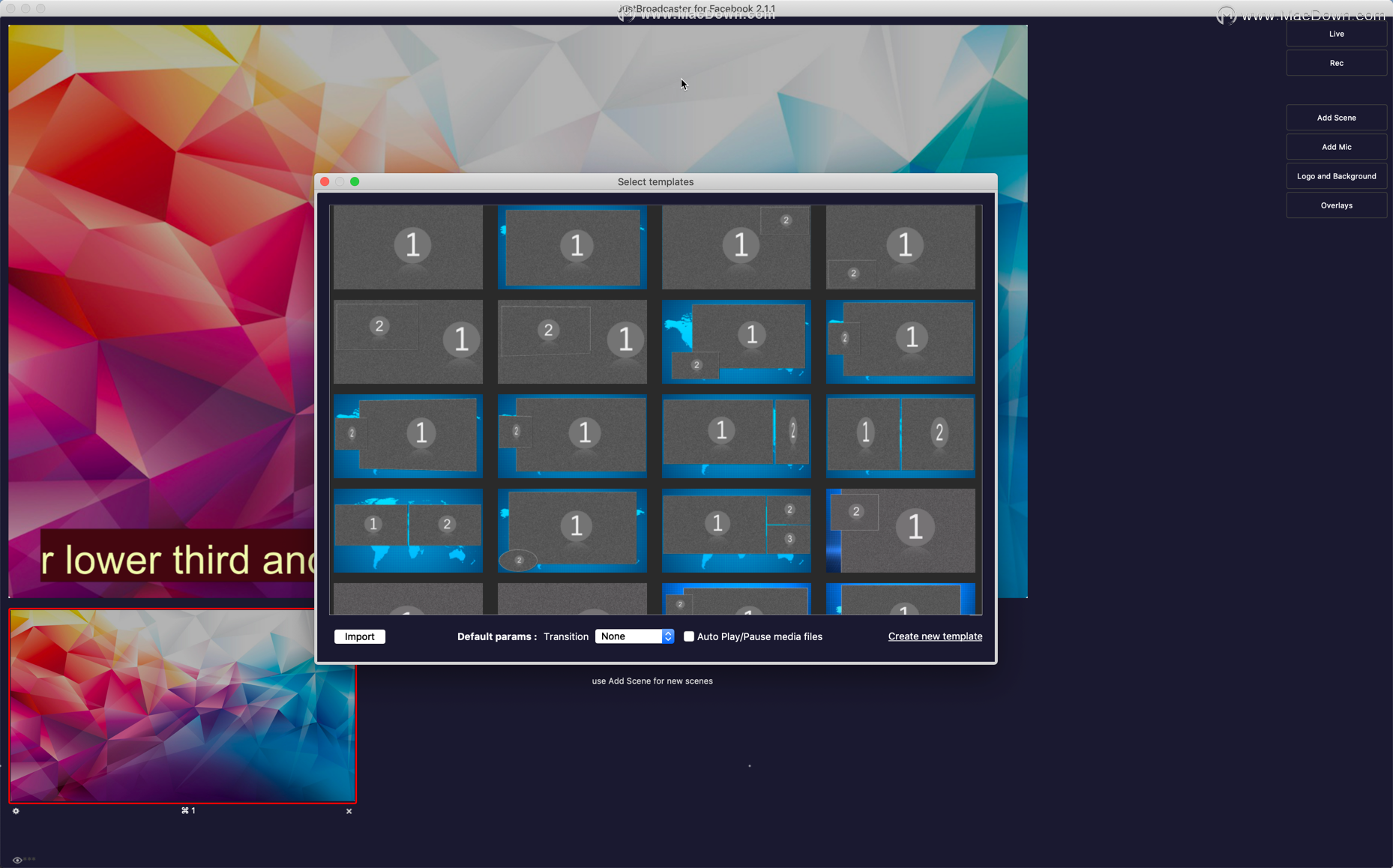Open the Transition dropdown set to None

coord(634,636)
